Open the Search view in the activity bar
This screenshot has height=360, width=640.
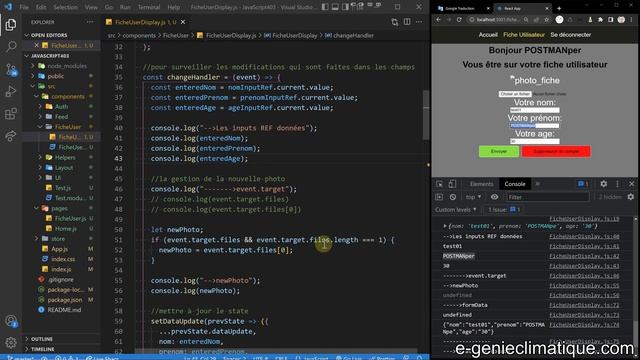point(11,47)
